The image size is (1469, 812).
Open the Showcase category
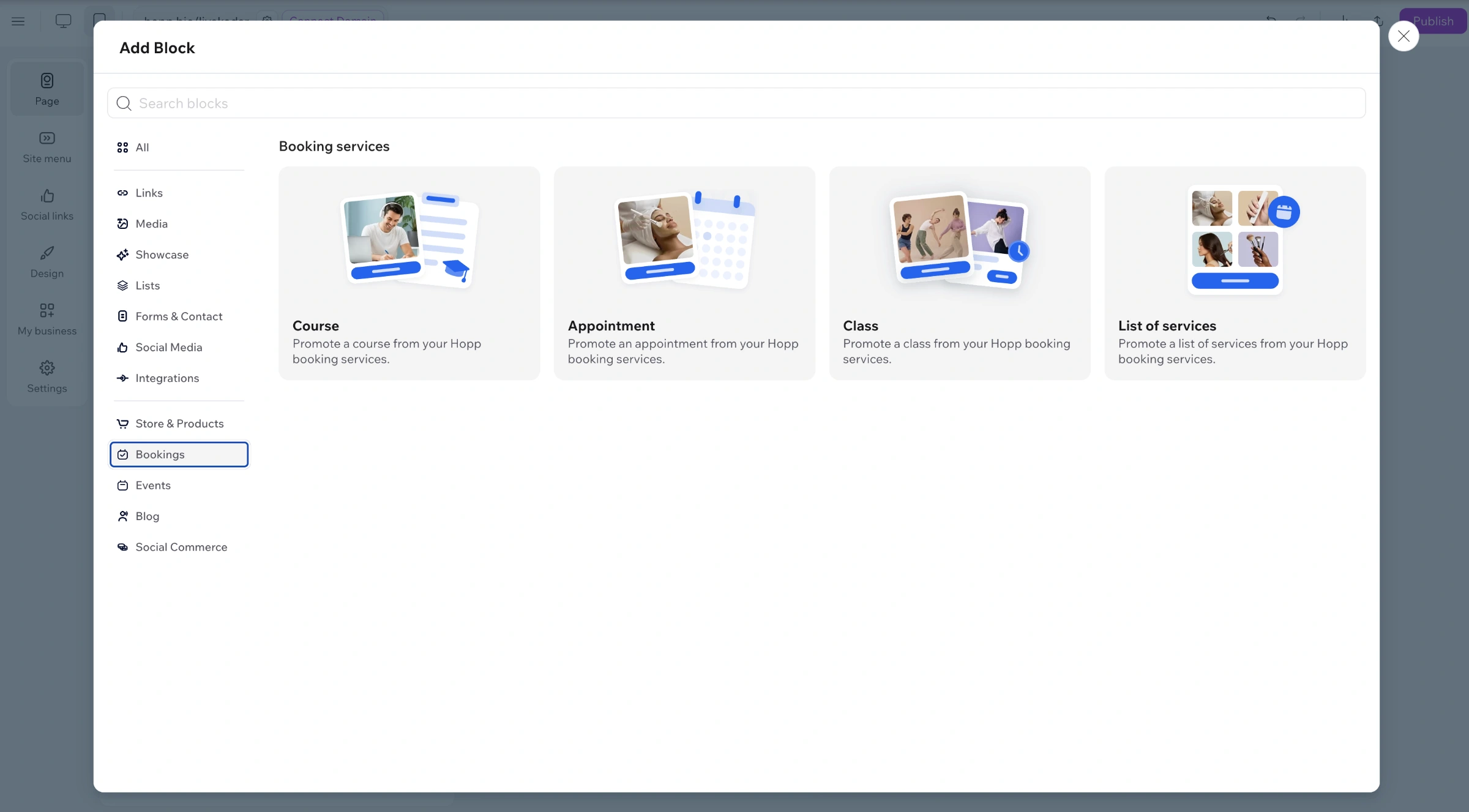coord(179,255)
